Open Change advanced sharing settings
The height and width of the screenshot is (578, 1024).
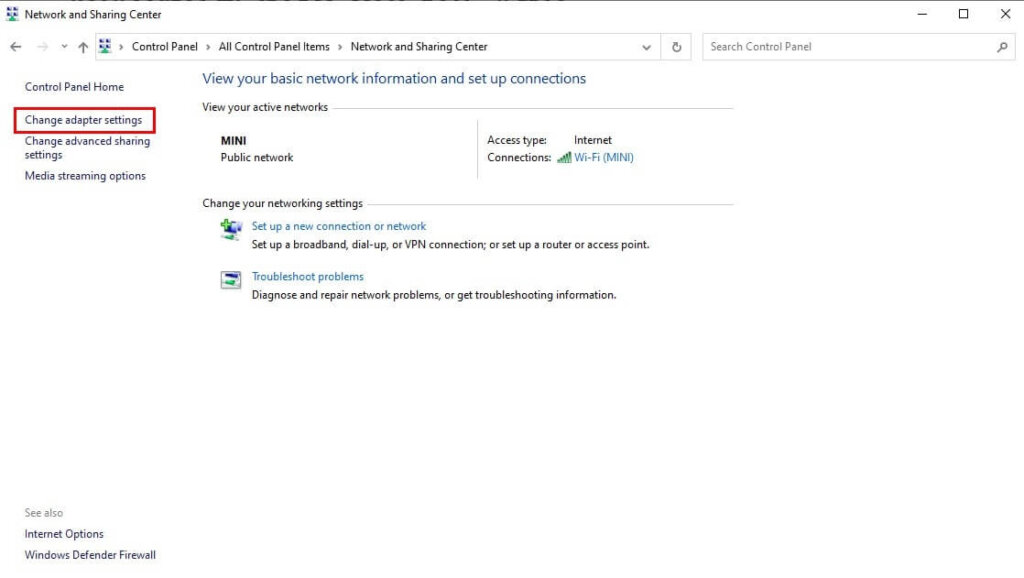click(88, 148)
